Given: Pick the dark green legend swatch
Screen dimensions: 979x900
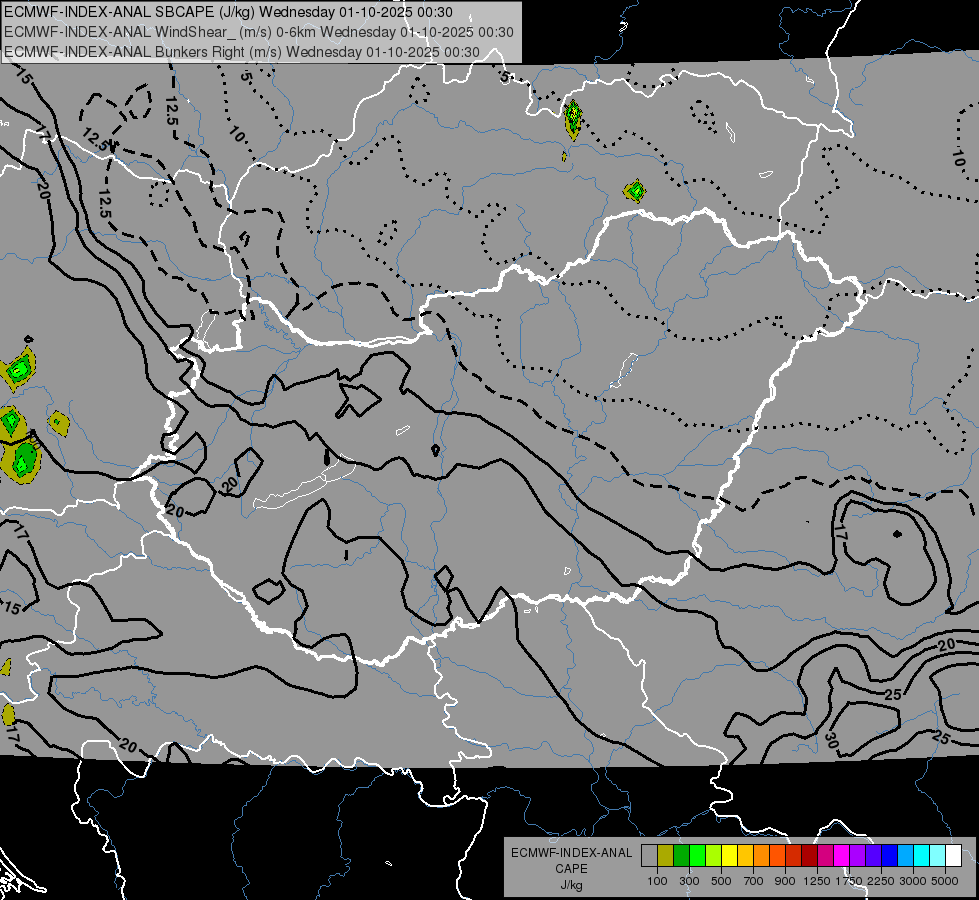Looking at the screenshot, I should coord(681,856).
